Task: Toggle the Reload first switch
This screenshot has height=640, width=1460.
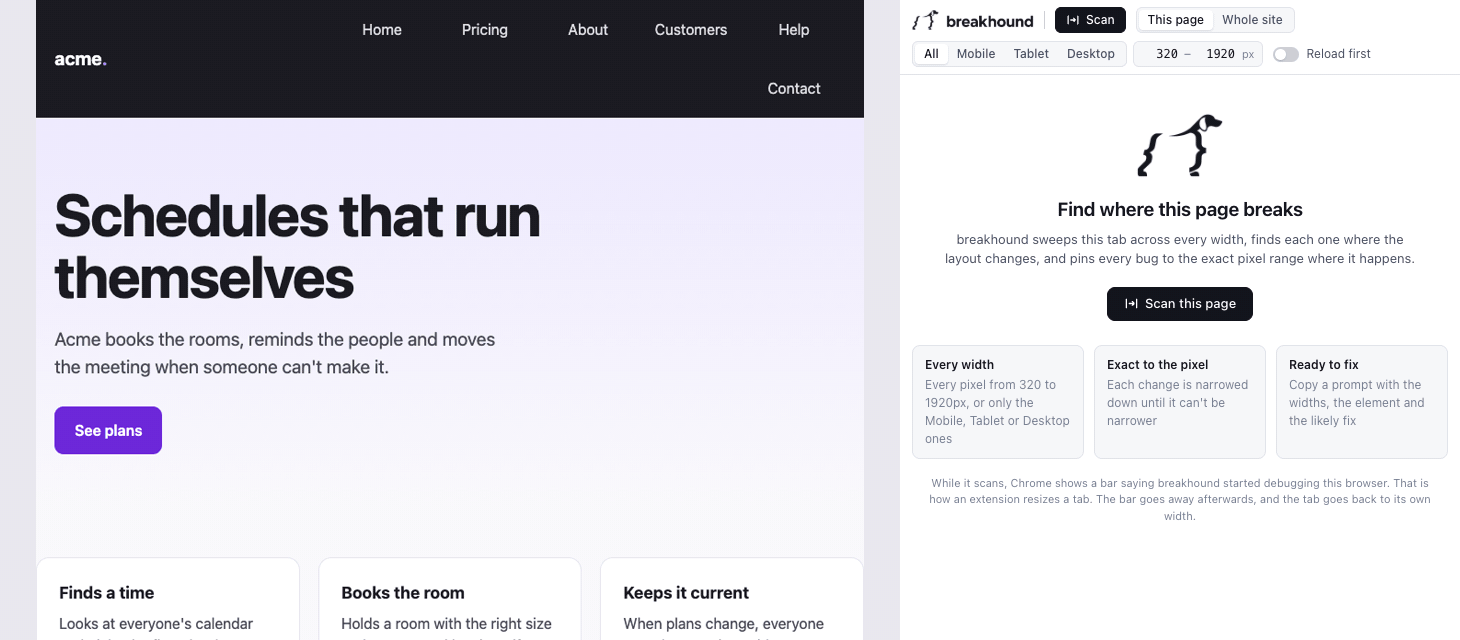Action: tap(1286, 54)
